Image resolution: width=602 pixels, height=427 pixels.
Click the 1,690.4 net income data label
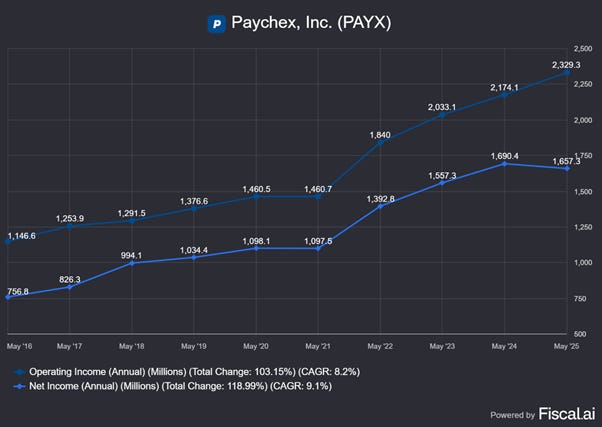tap(504, 156)
